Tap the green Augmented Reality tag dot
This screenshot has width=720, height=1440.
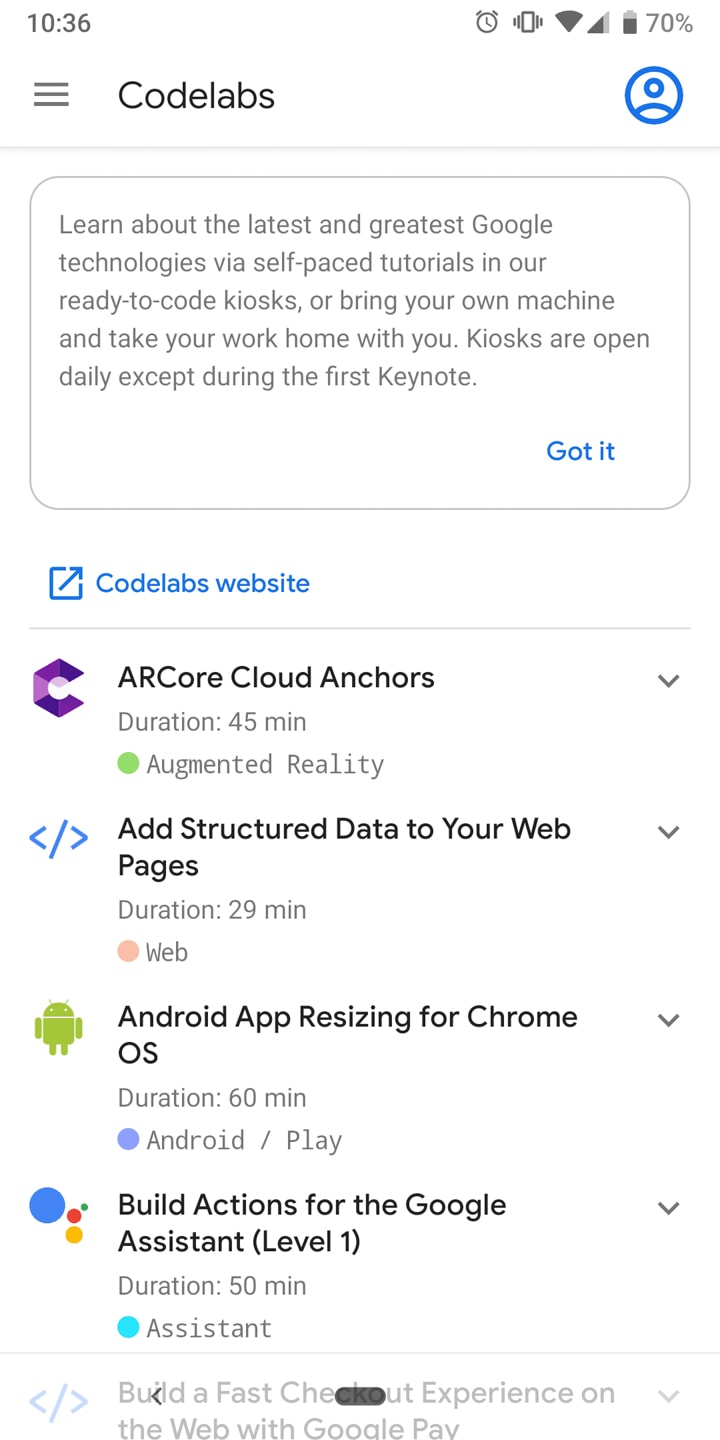128,764
